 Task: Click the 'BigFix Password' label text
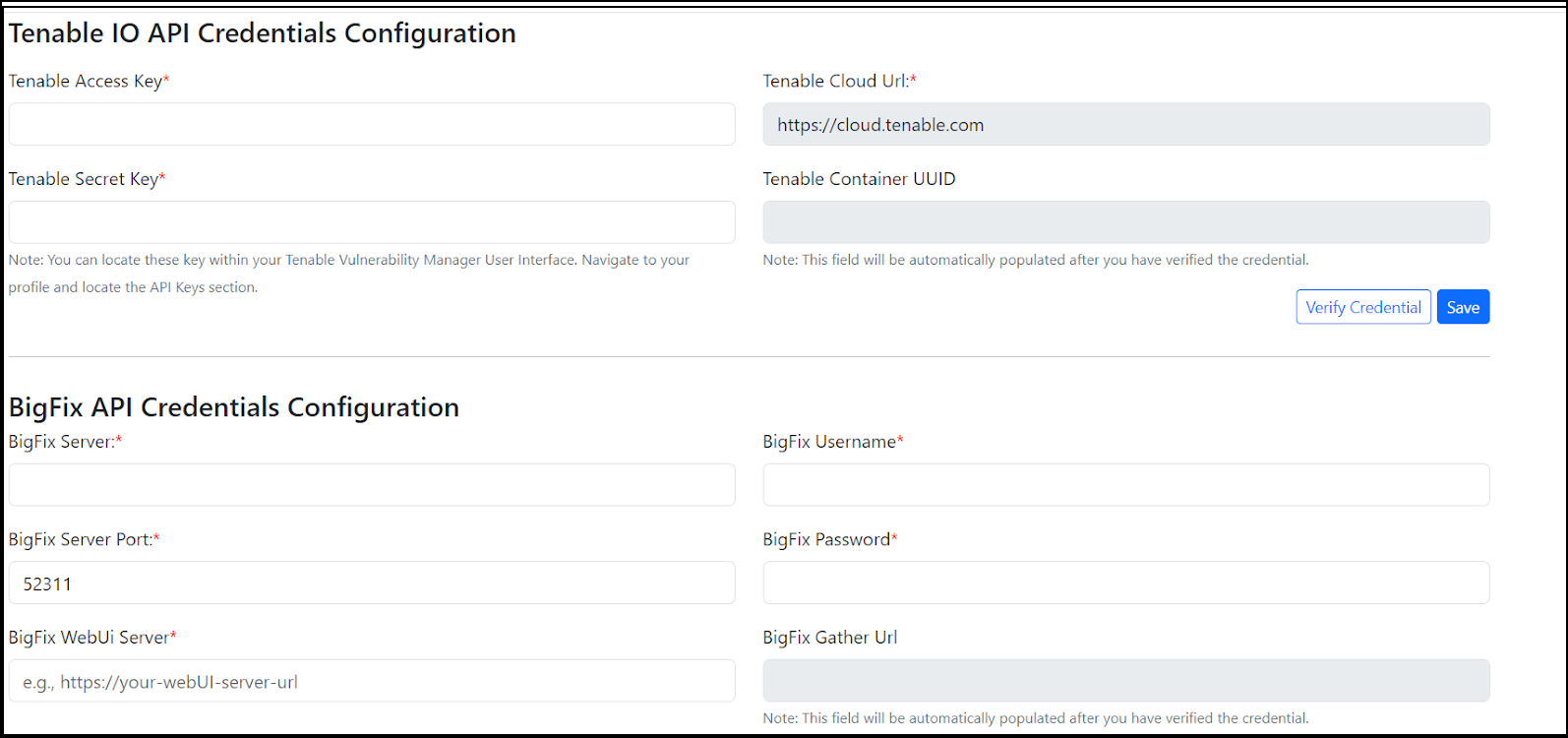pyautogui.click(x=826, y=540)
